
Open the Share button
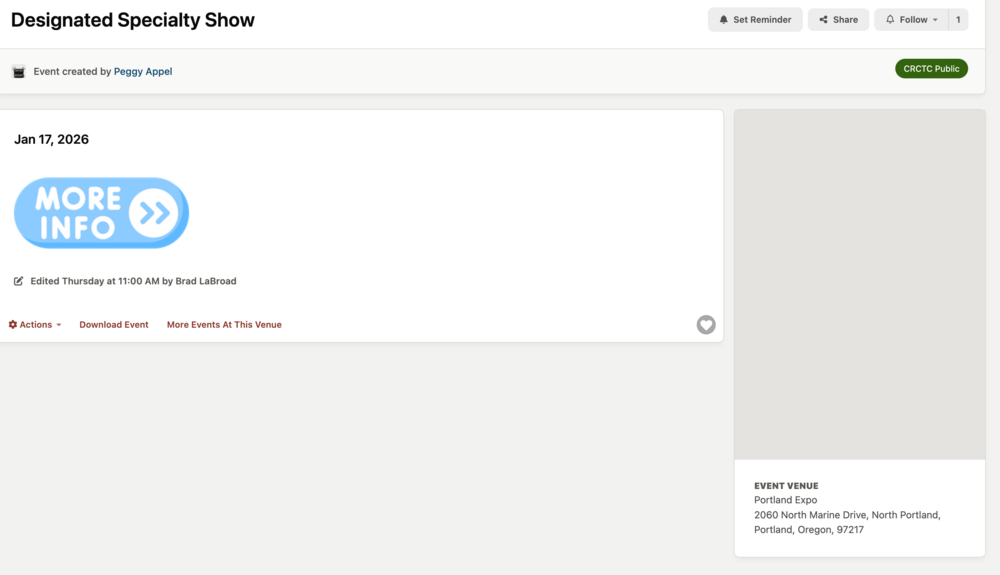pos(838,20)
